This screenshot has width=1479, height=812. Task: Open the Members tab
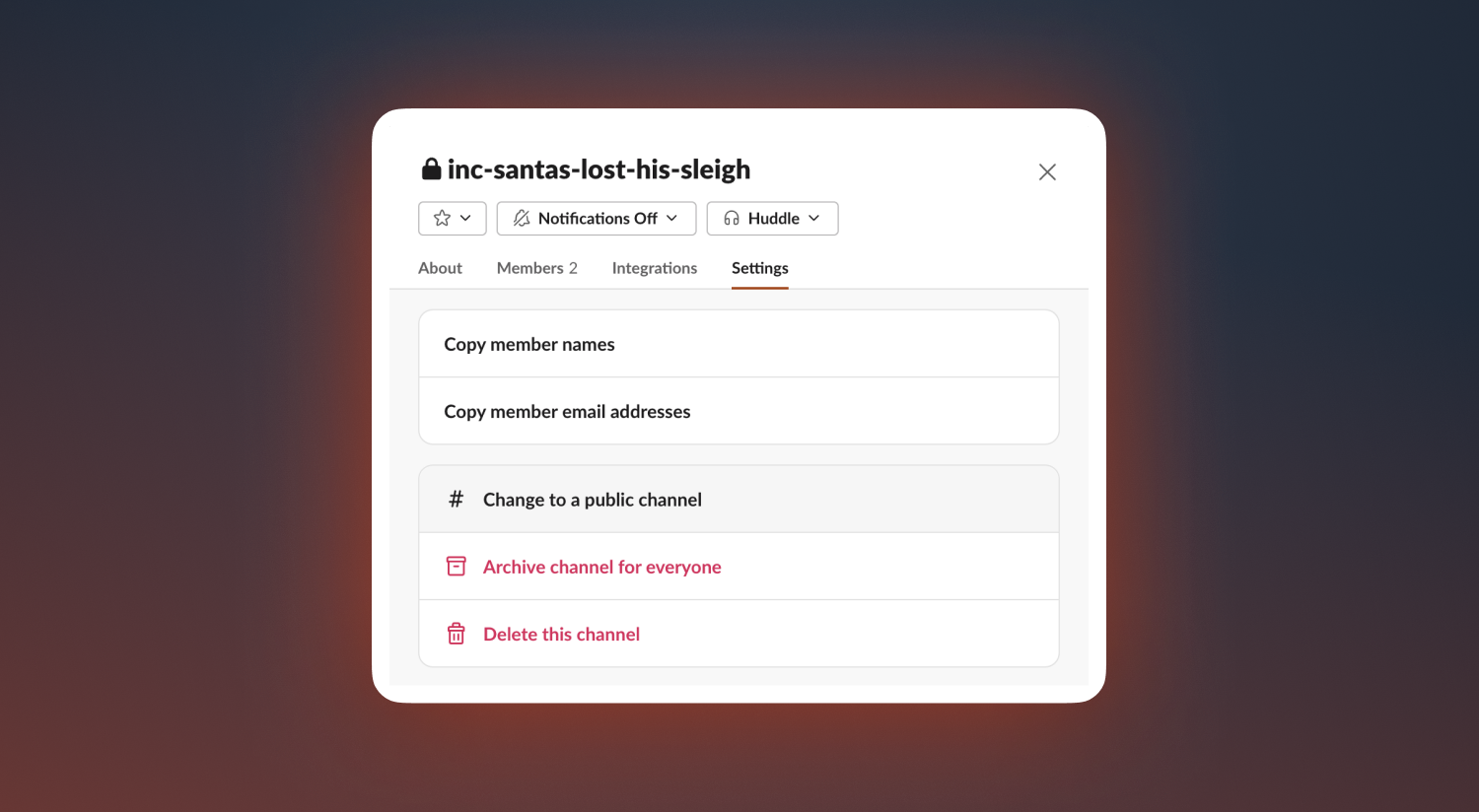coord(537,268)
